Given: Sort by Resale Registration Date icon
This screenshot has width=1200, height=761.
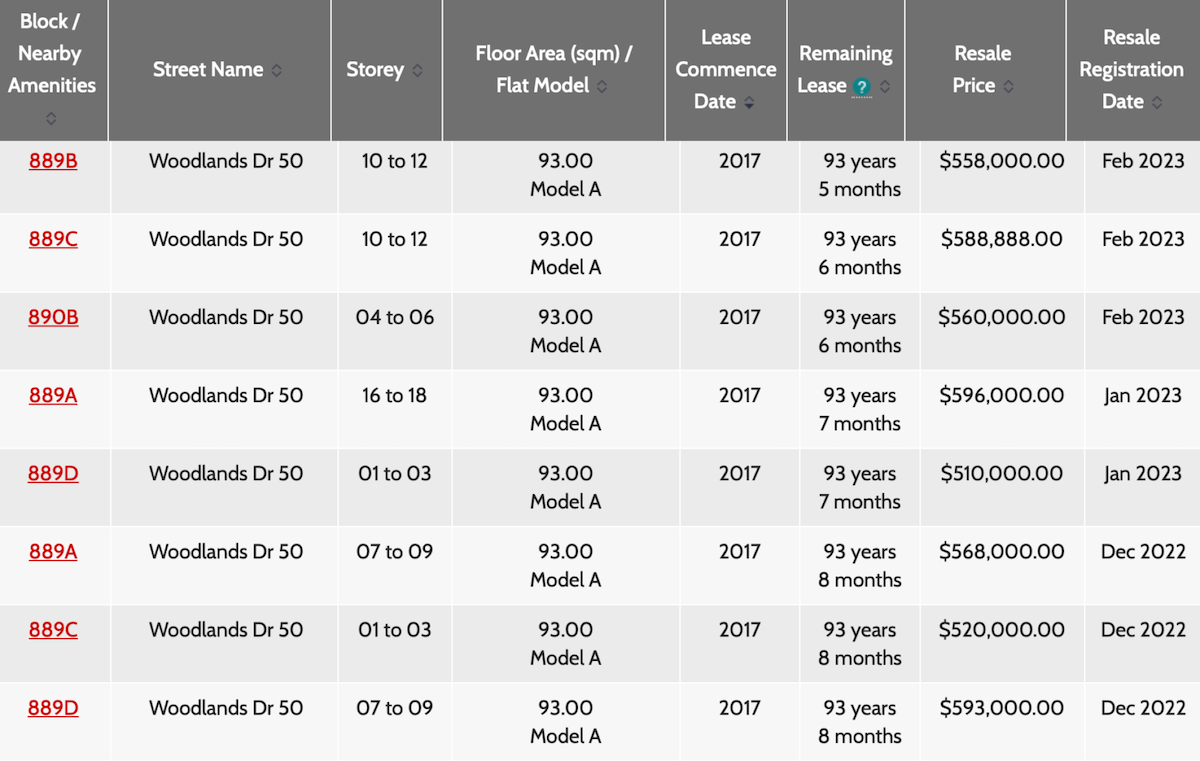Looking at the screenshot, I should 1157,102.
